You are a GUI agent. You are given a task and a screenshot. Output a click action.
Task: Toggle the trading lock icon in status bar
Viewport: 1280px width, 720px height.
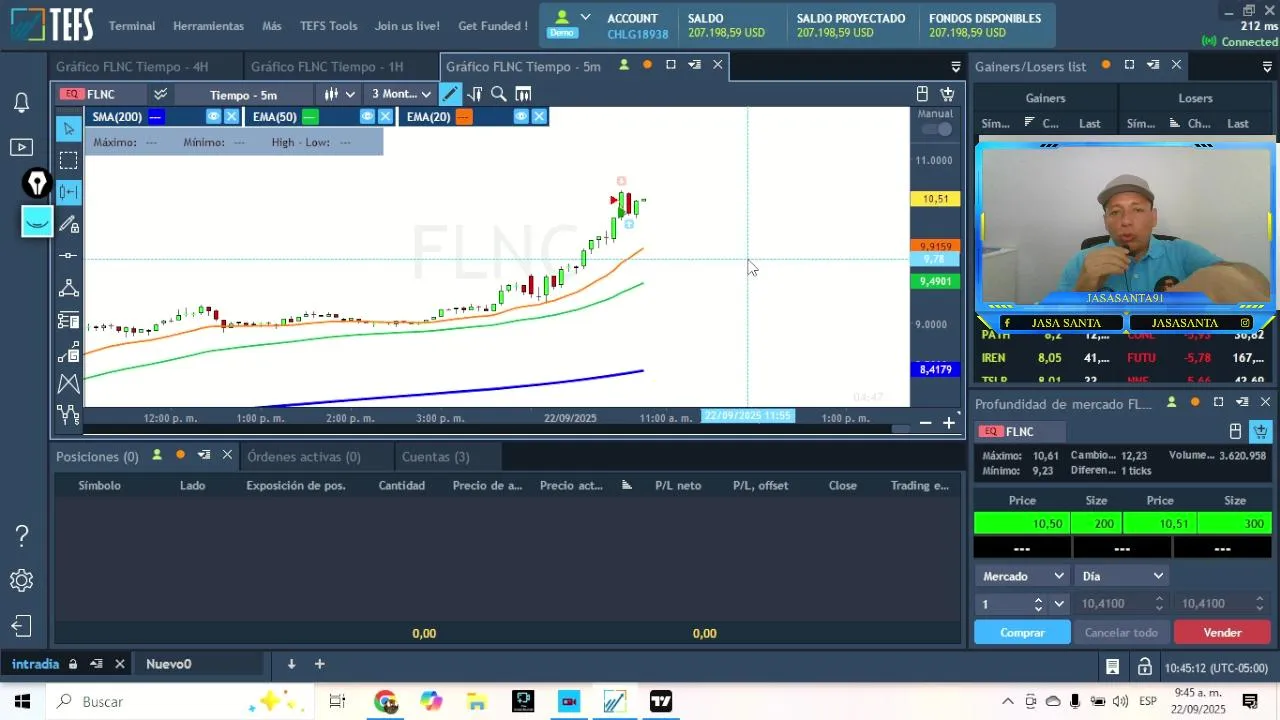pos(1144,667)
